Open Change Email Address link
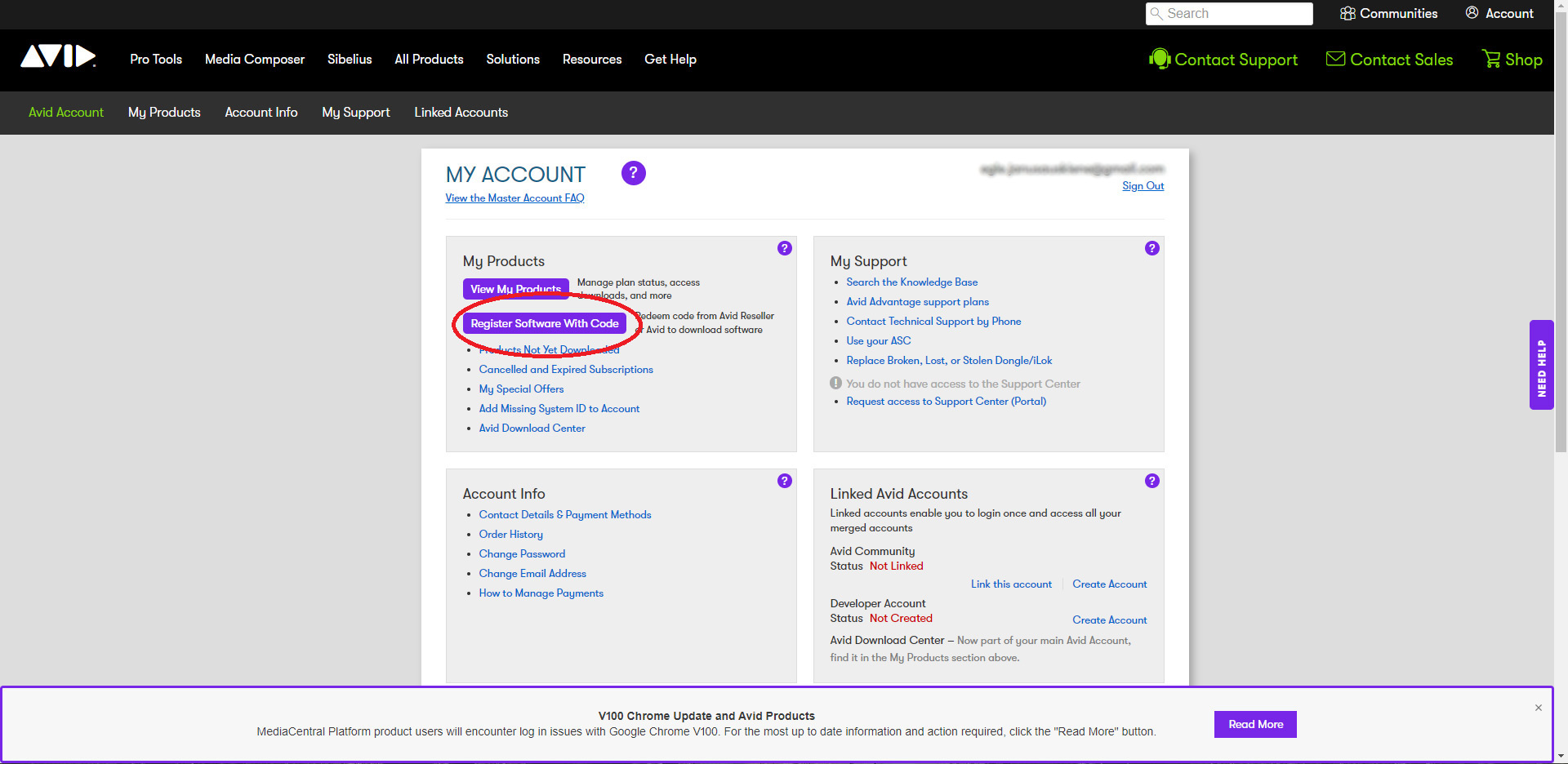 click(x=532, y=574)
